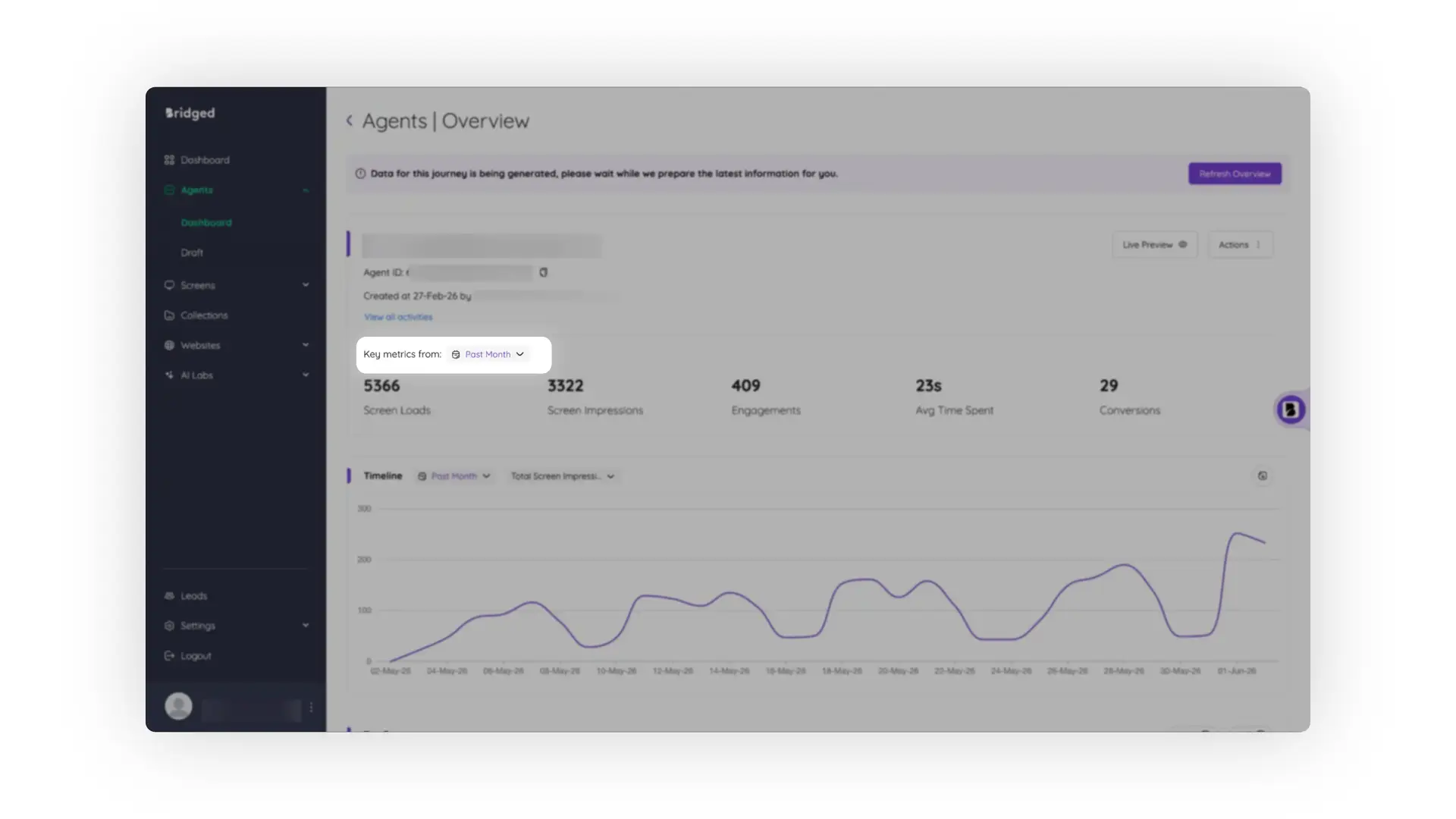This screenshot has height=819, width=1456.
Task: Click Logout in sidebar
Action: (x=196, y=656)
